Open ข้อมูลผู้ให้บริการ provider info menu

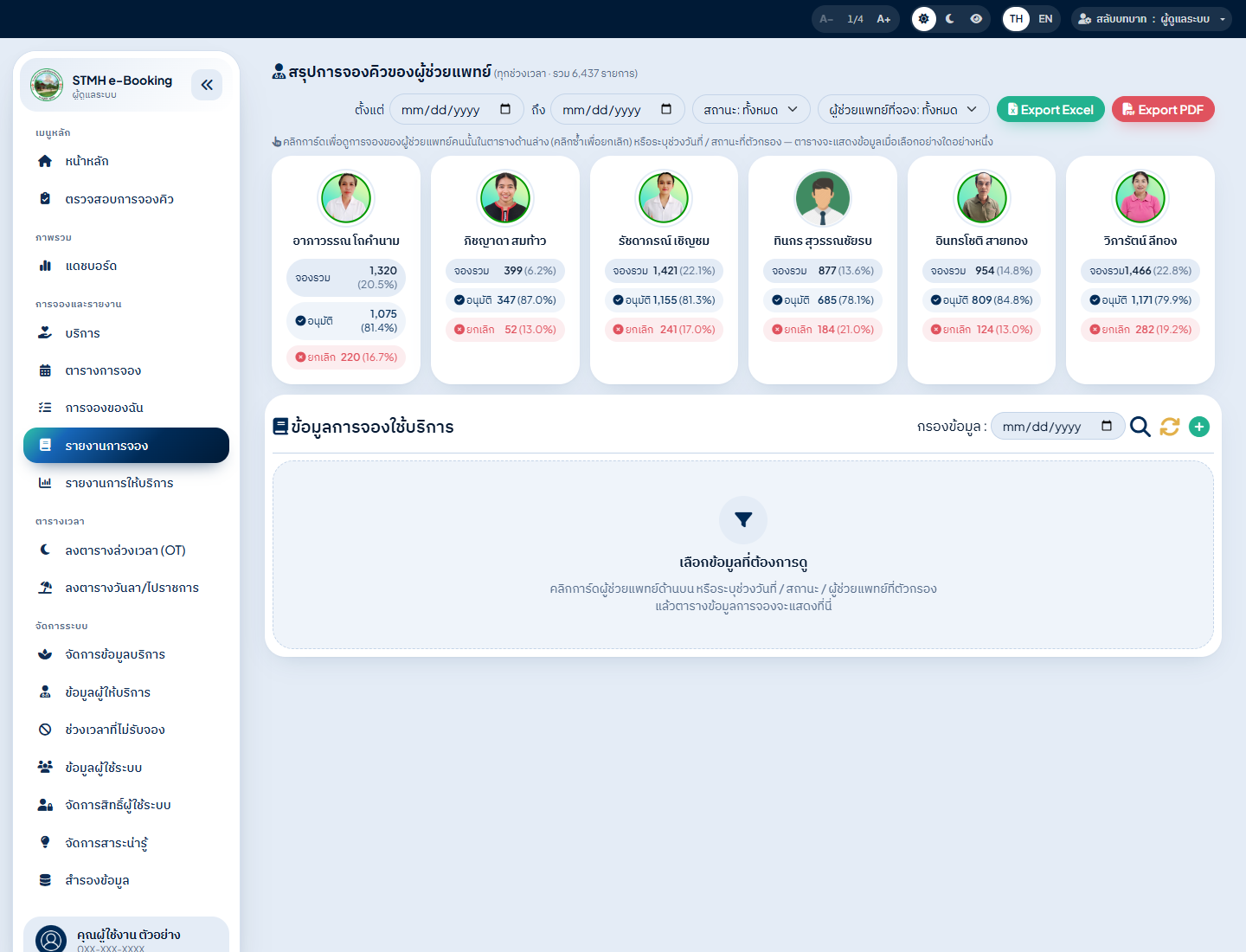point(126,692)
